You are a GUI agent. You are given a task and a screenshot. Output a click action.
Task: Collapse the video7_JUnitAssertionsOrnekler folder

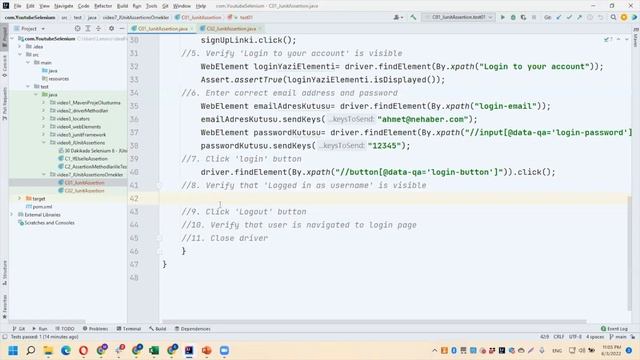pos(44,175)
